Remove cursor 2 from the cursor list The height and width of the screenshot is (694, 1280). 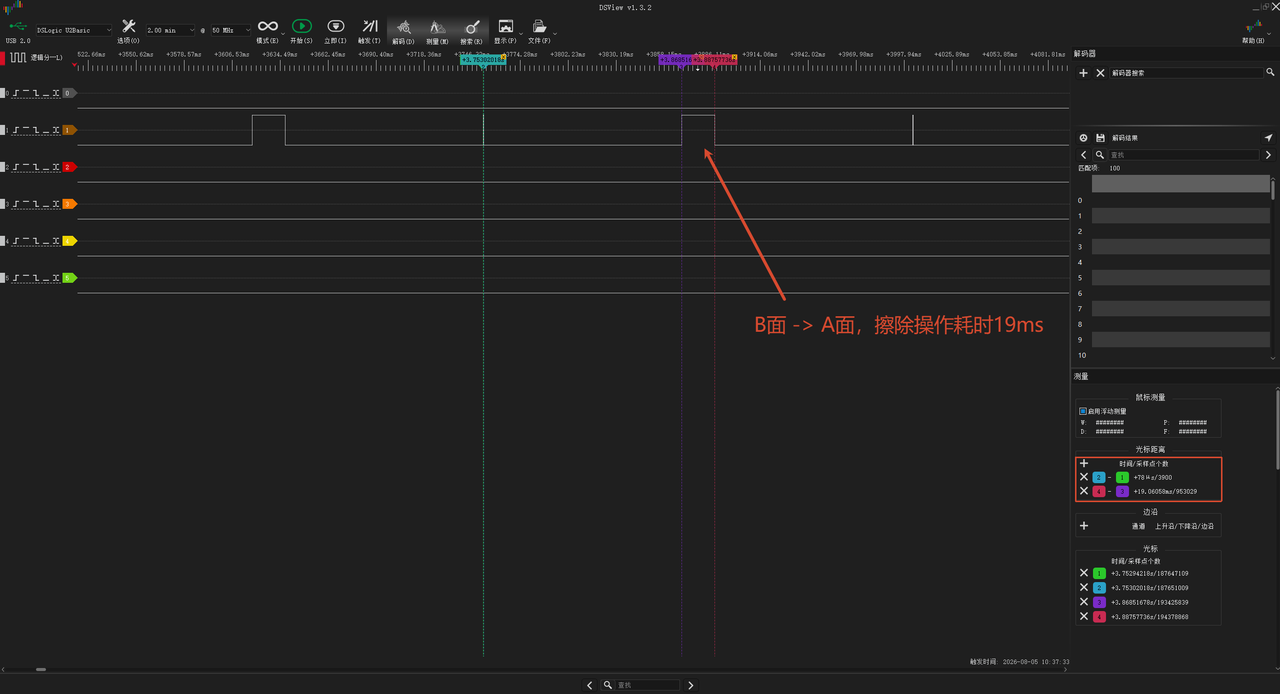pos(1084,588)
